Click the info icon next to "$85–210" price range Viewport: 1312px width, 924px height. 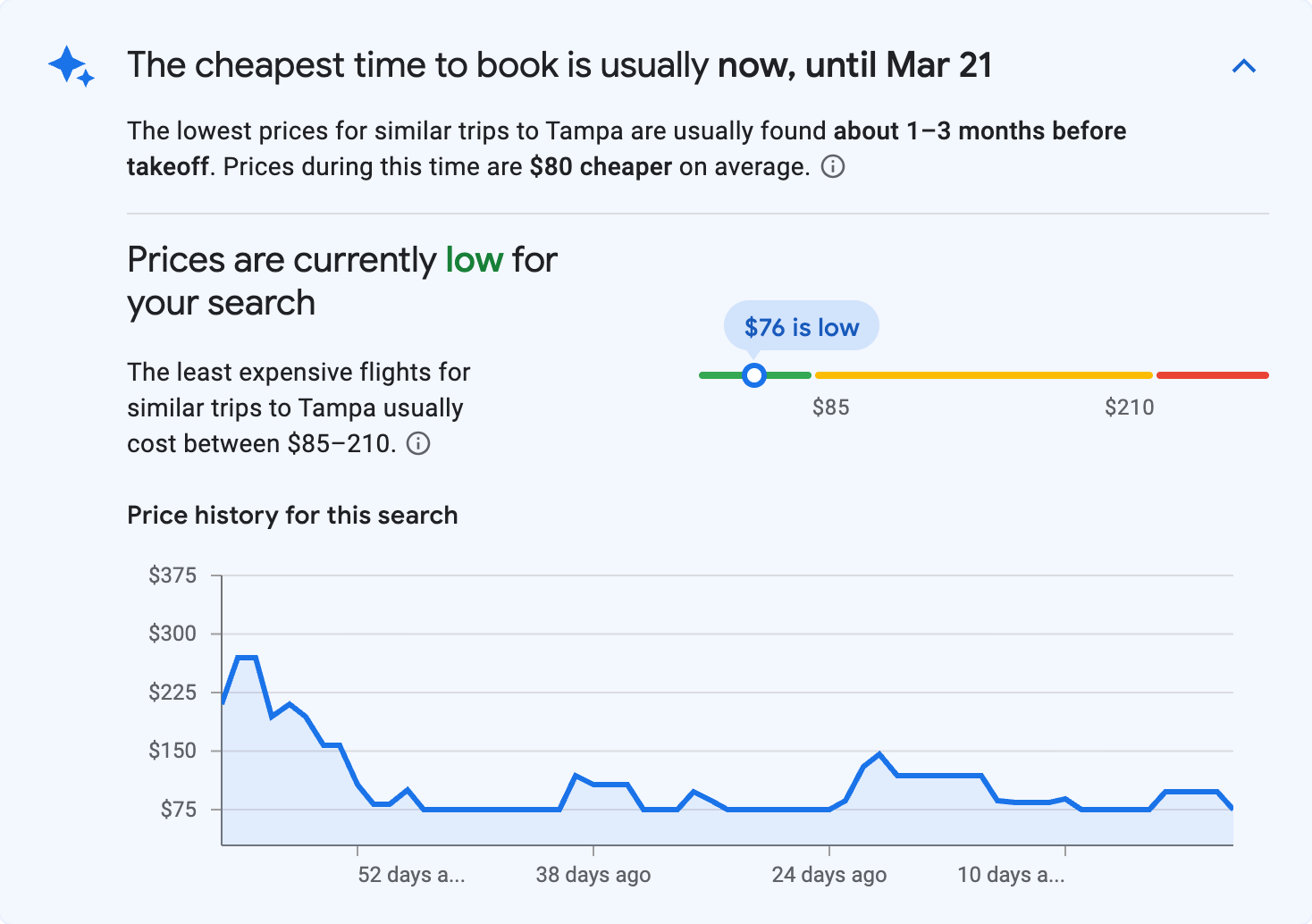(418, 443)
